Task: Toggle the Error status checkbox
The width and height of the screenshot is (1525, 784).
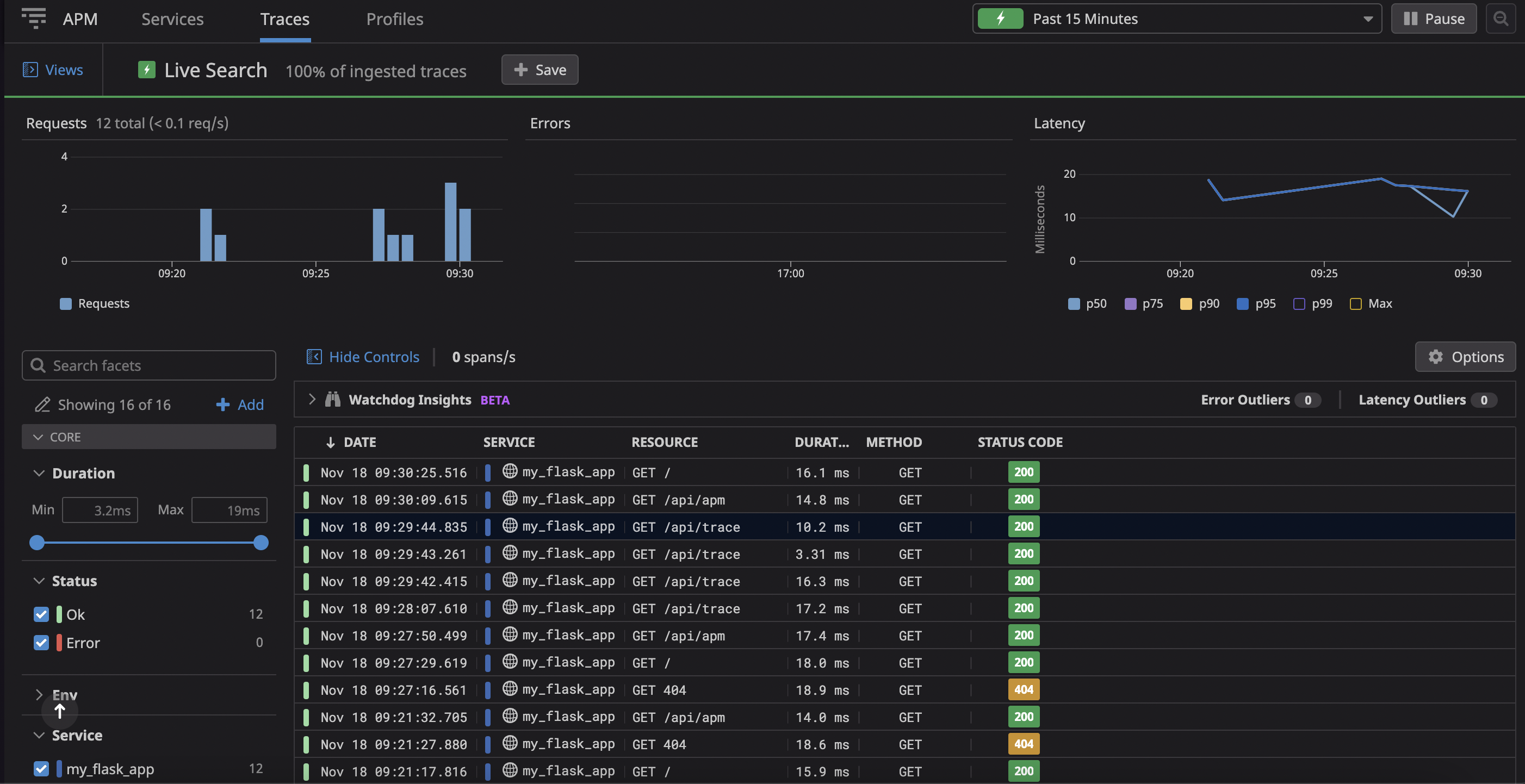Action: coord(41,643)
